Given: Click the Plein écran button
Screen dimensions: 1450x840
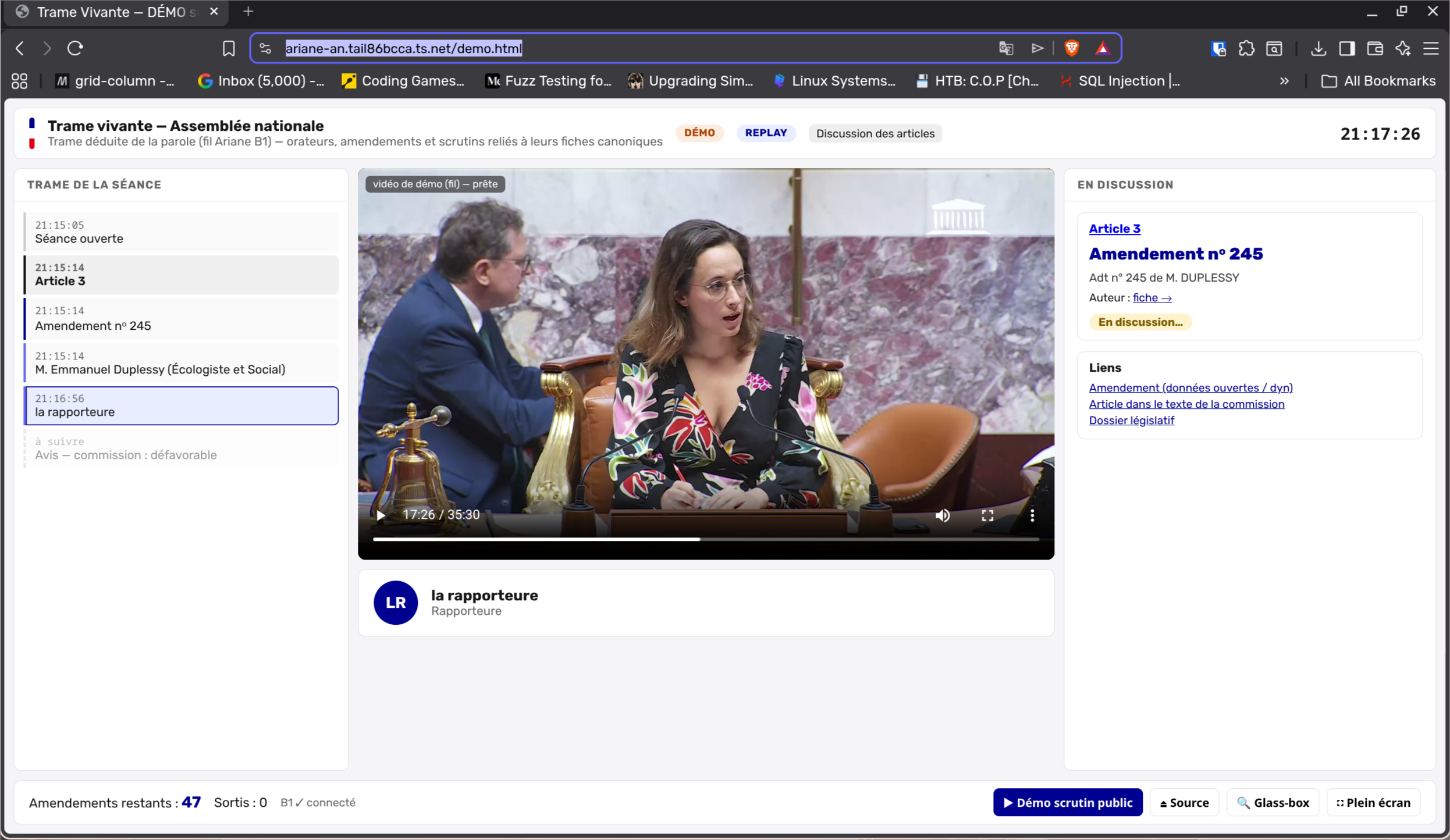Looking at the screenshot, I should point(1373,803).
